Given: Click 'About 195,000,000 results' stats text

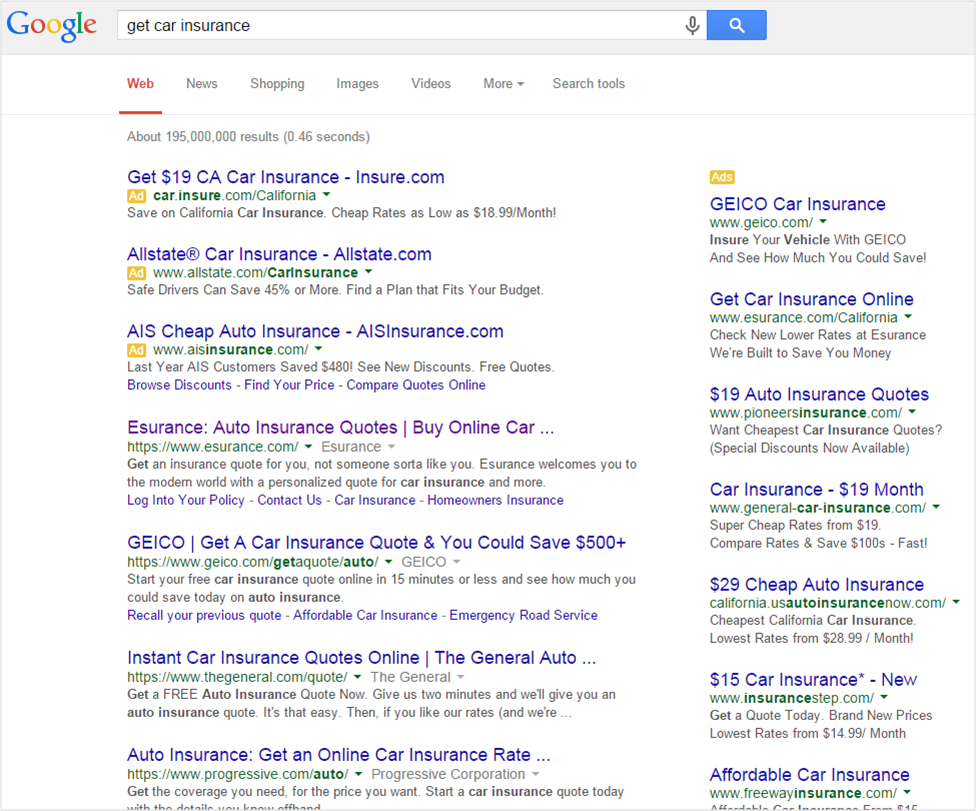Looking at the screenshot, I should (248, 137).
